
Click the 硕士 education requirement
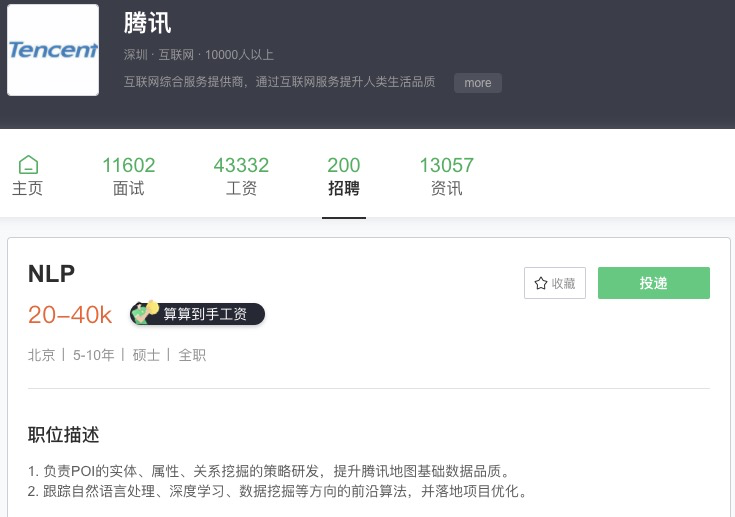pyautogui.click(x=146, y=355)
